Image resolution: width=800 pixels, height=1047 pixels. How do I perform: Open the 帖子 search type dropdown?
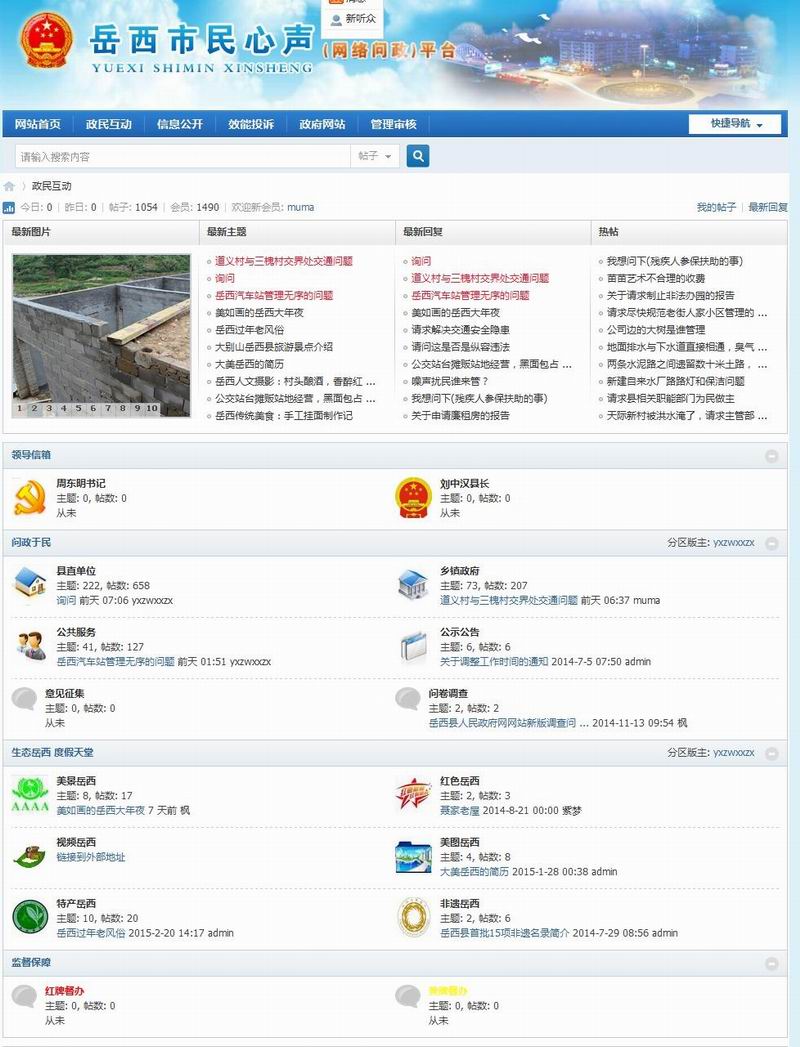(376, 157)
